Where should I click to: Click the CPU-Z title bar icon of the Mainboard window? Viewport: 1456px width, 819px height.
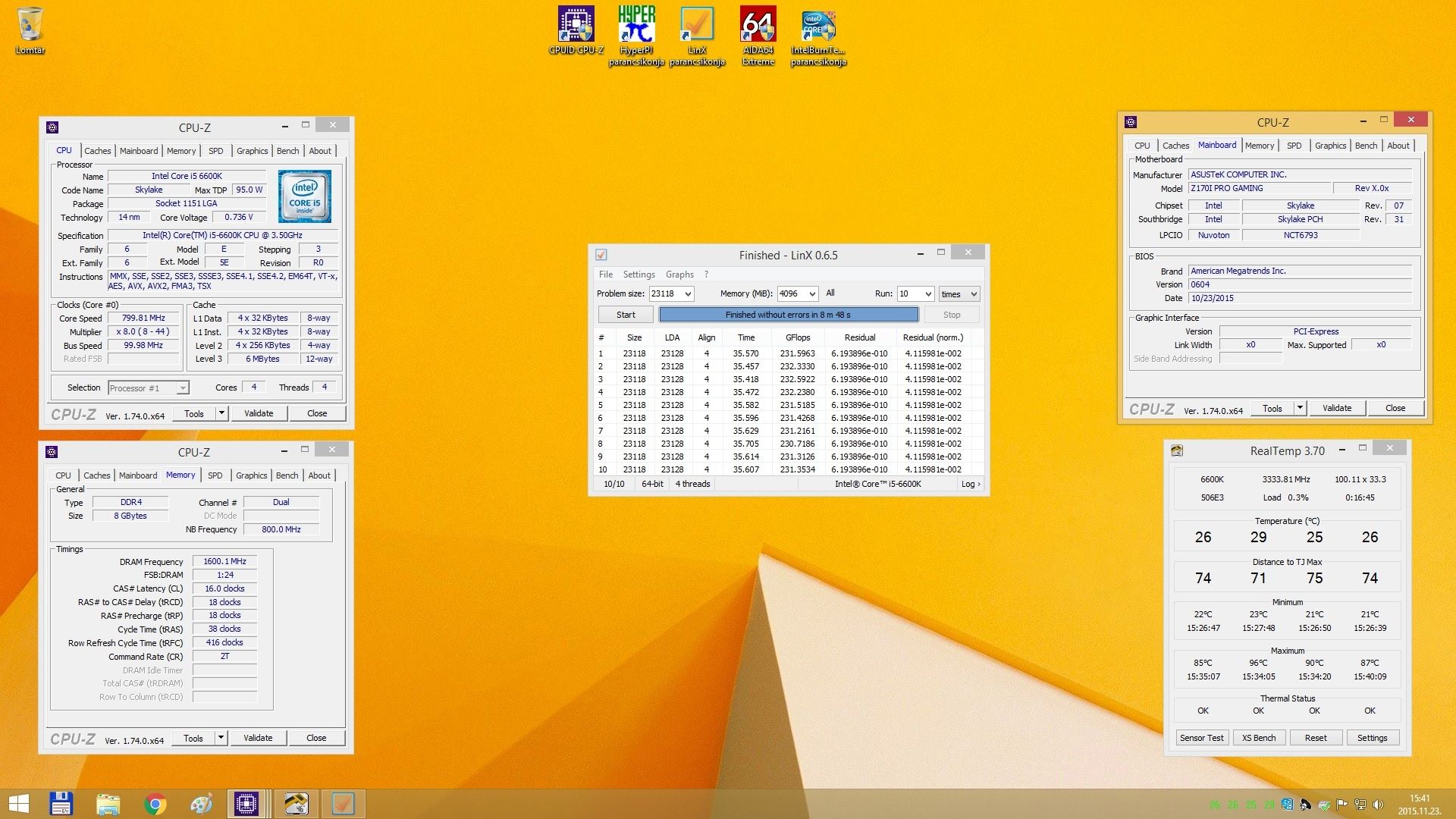pyautogui.click(x=1131, y=122)
